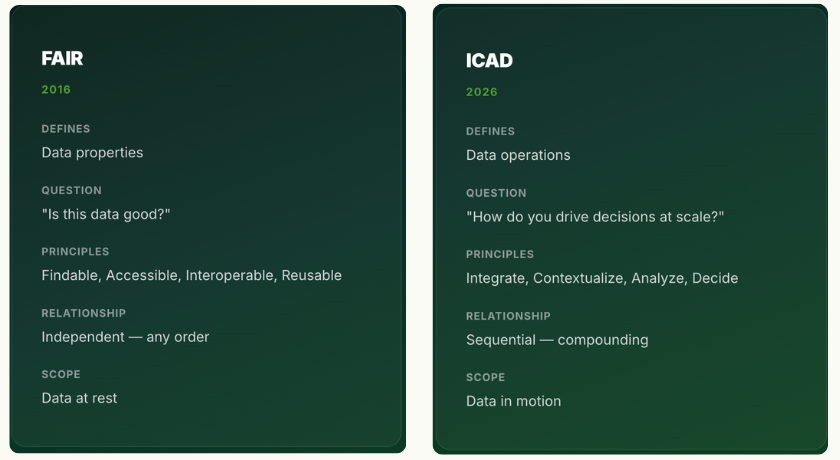Click the "Data operations" text
This screenshot has height=460, width=840.
[x=518, y=155]
